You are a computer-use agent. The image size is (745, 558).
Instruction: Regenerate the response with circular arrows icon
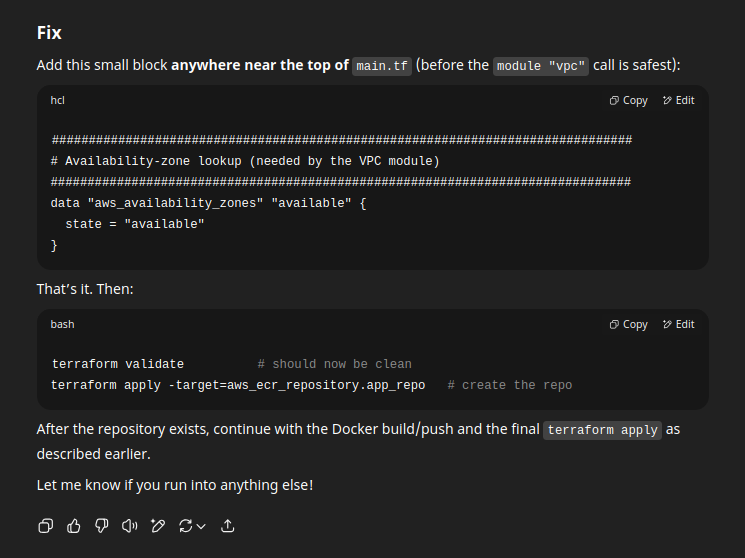click(x=185, y=526)
